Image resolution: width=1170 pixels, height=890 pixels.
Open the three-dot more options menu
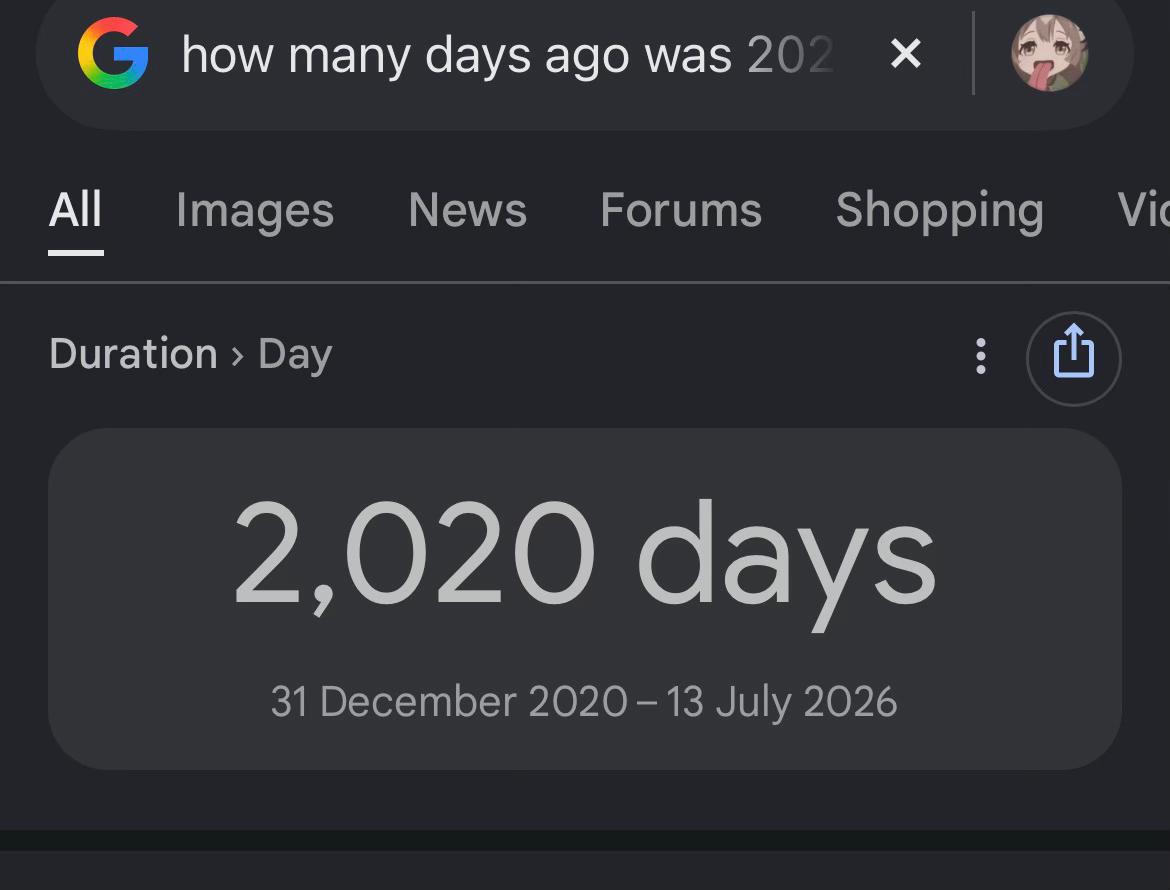(980, 357)
